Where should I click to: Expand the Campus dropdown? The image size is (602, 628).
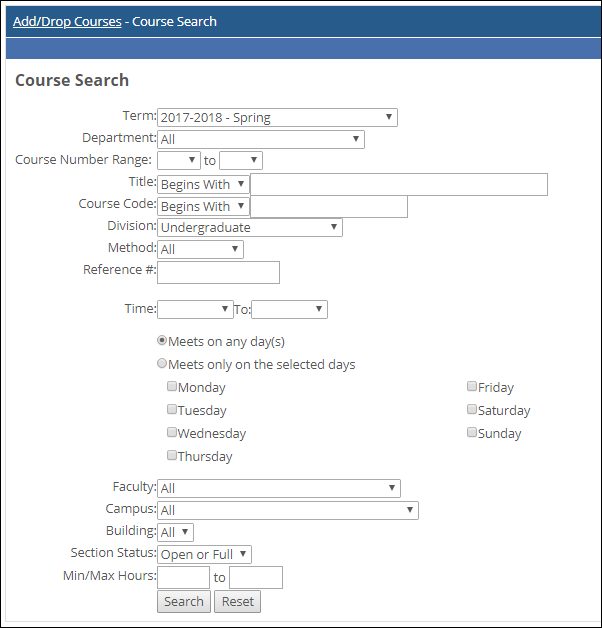pos(287,511)
